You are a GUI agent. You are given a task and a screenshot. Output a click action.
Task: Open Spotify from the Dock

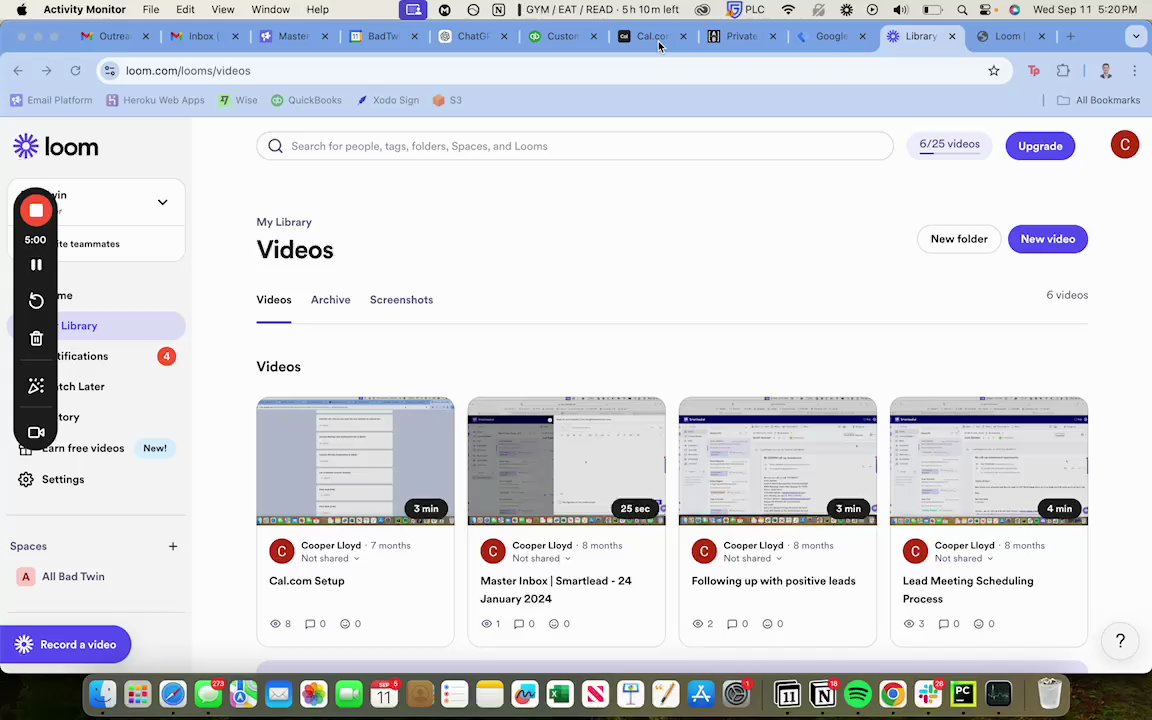coord(857,693)
